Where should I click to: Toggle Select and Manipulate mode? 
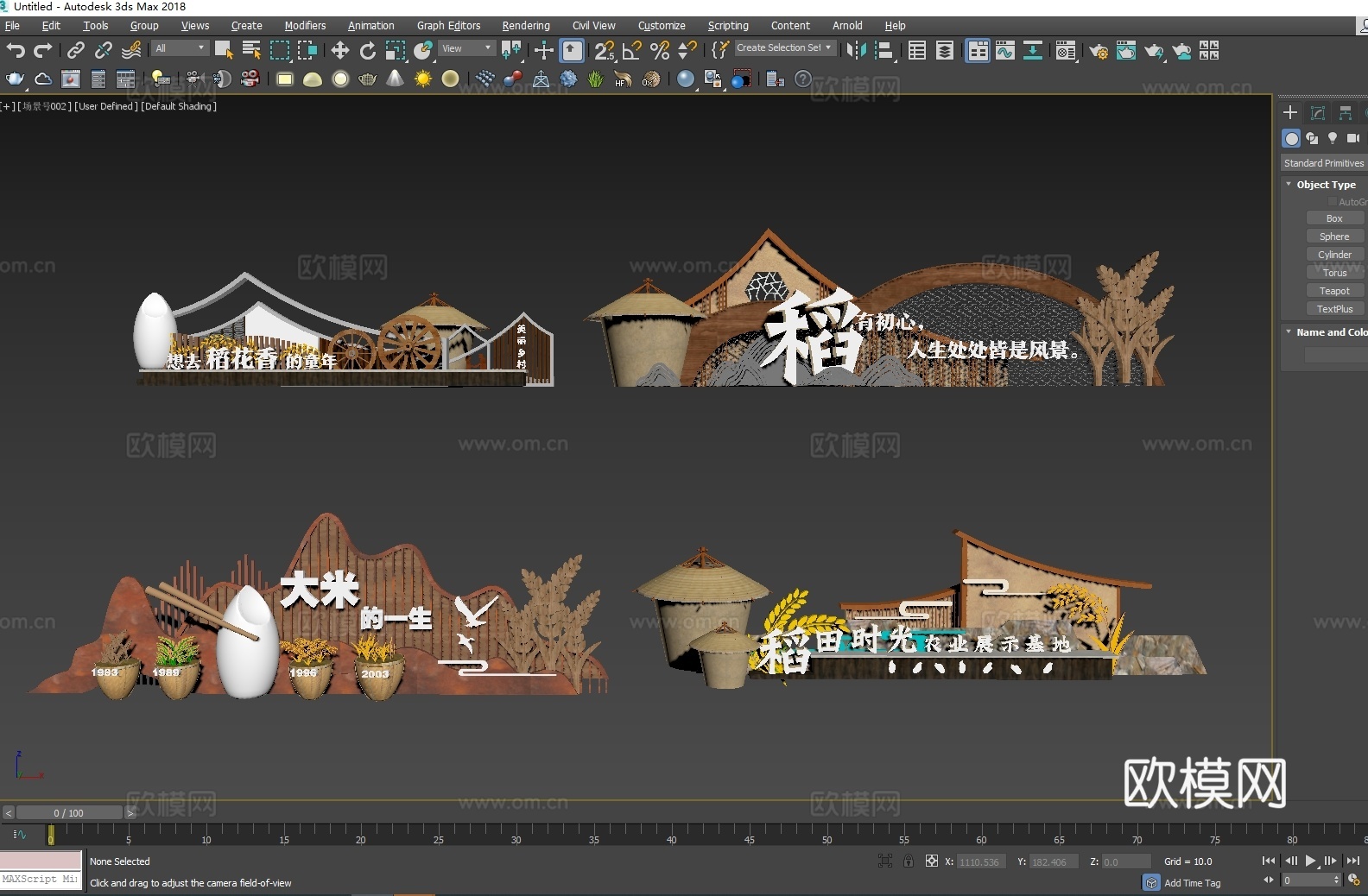click(x=544, y=51)
